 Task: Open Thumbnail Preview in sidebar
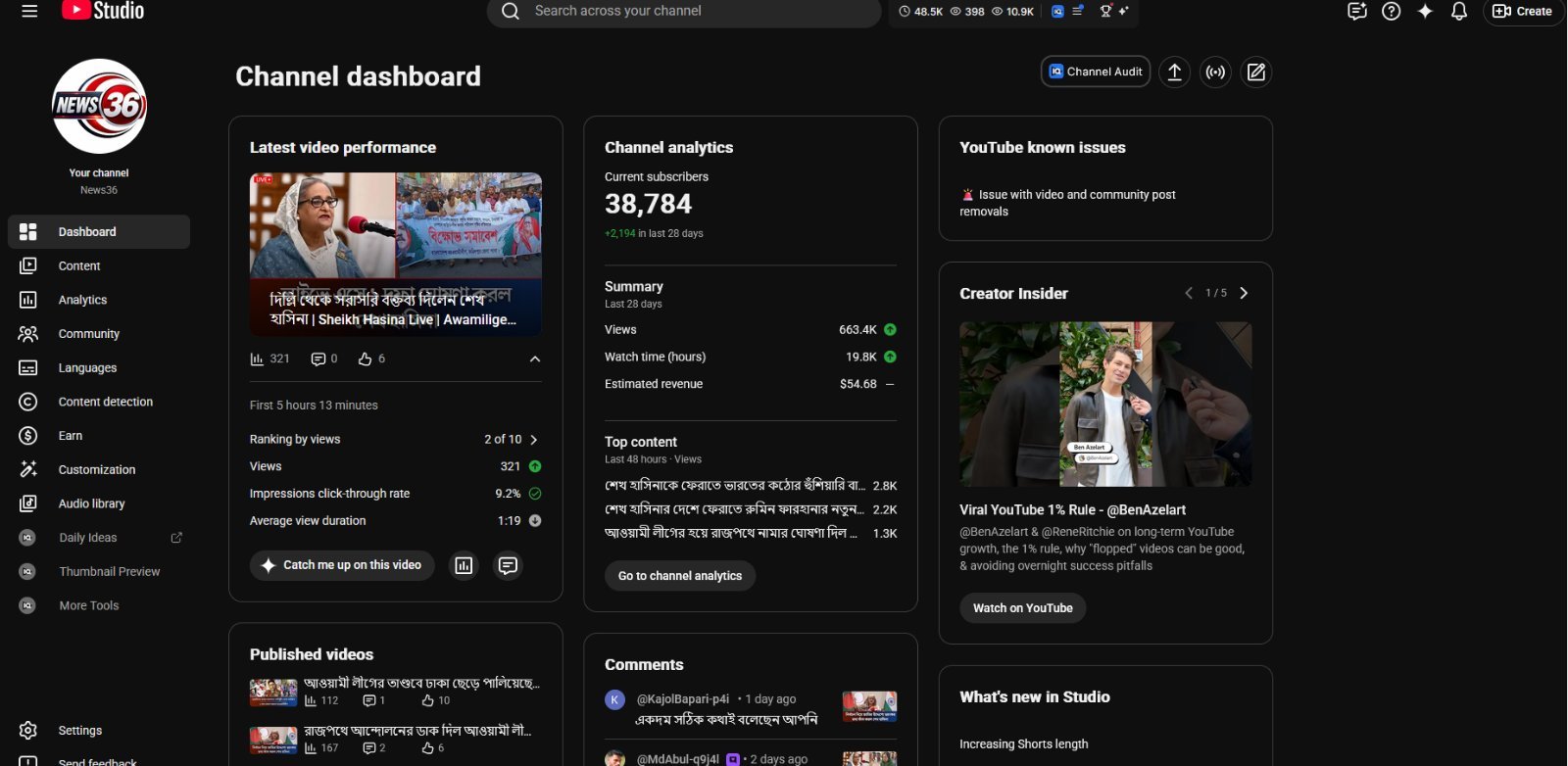coord(99,572)
